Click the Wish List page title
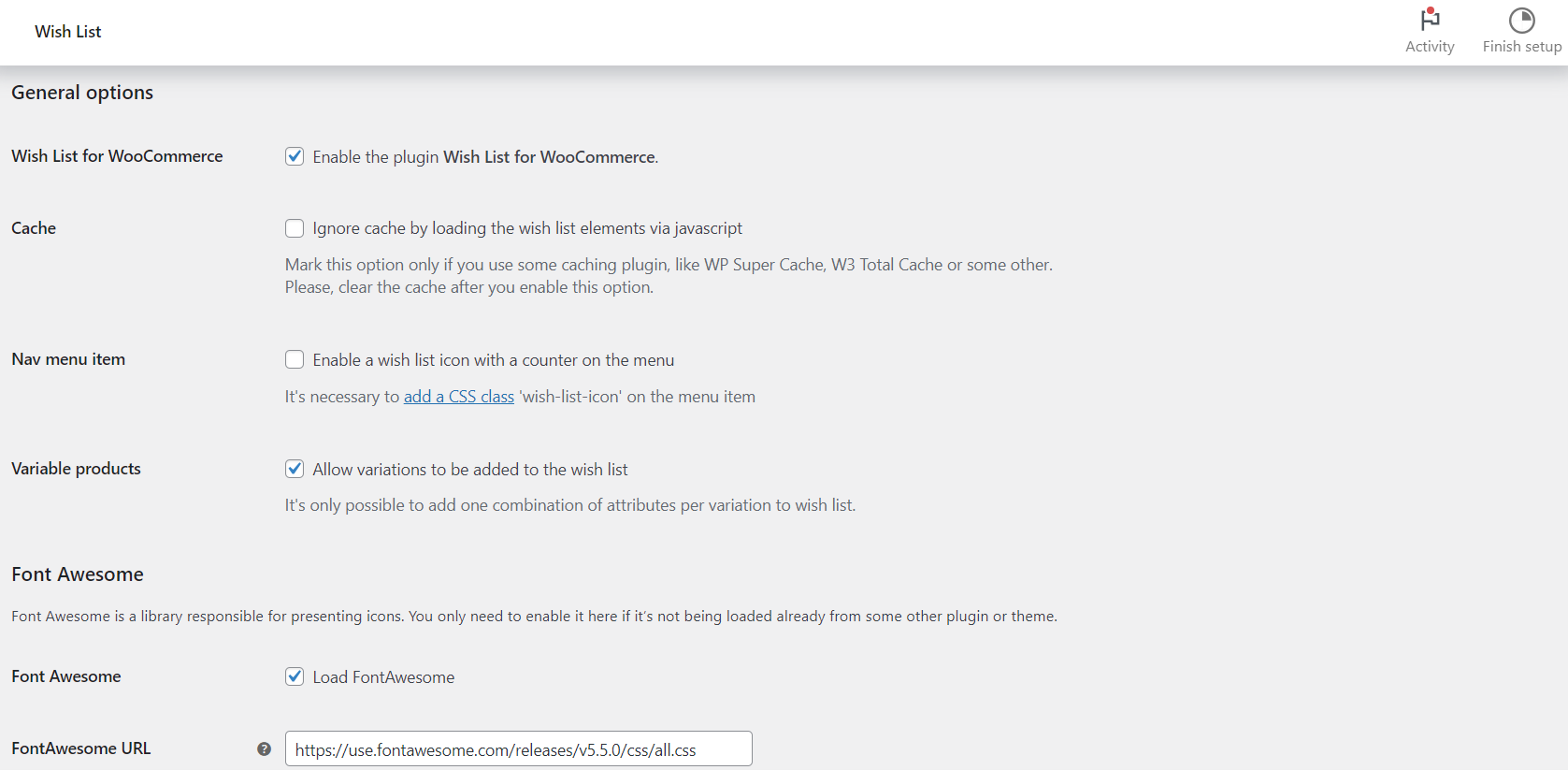Viewport: 1568px width, 770px height. coord(68,32)
